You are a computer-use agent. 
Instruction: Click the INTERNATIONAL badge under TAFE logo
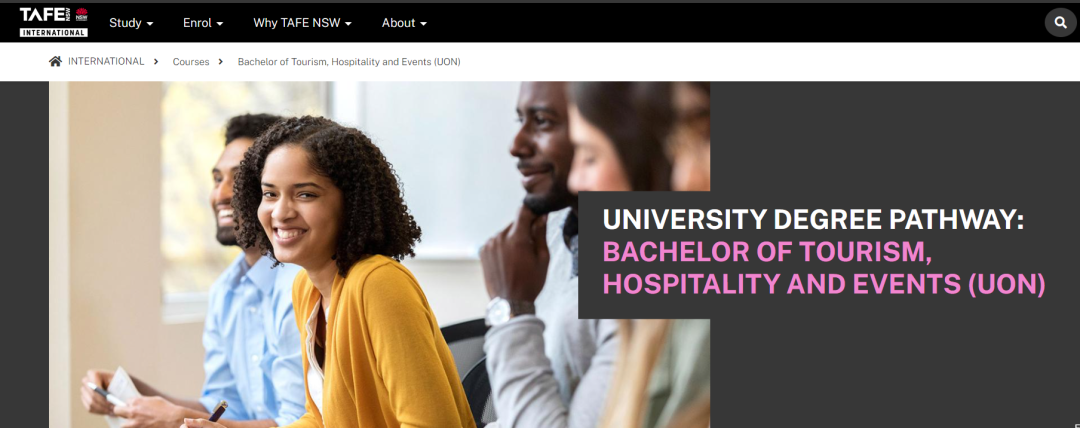(54, 32)
